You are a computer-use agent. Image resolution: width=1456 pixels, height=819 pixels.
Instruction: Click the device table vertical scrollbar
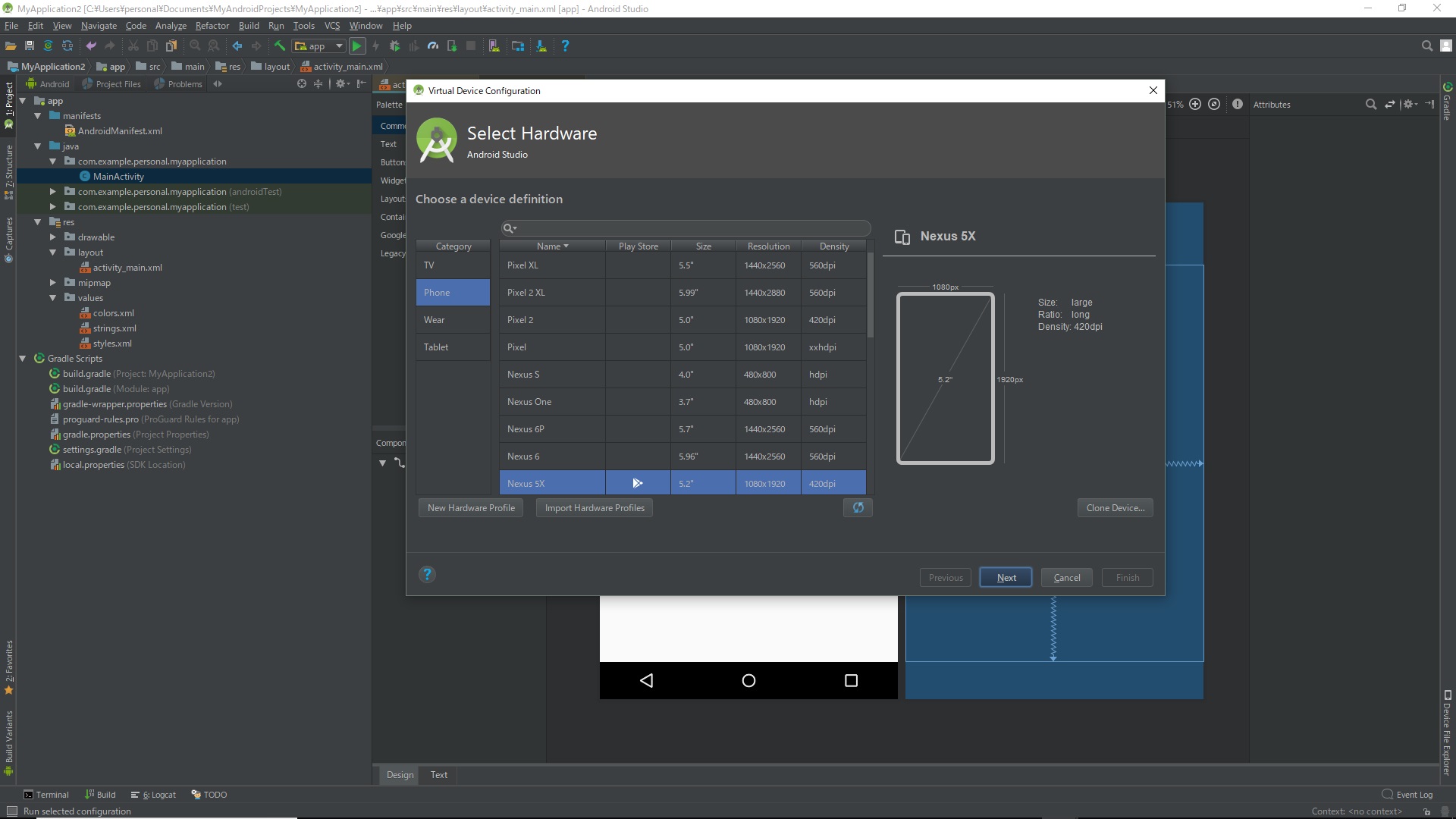pyautogui.click(x=870, y=296)
